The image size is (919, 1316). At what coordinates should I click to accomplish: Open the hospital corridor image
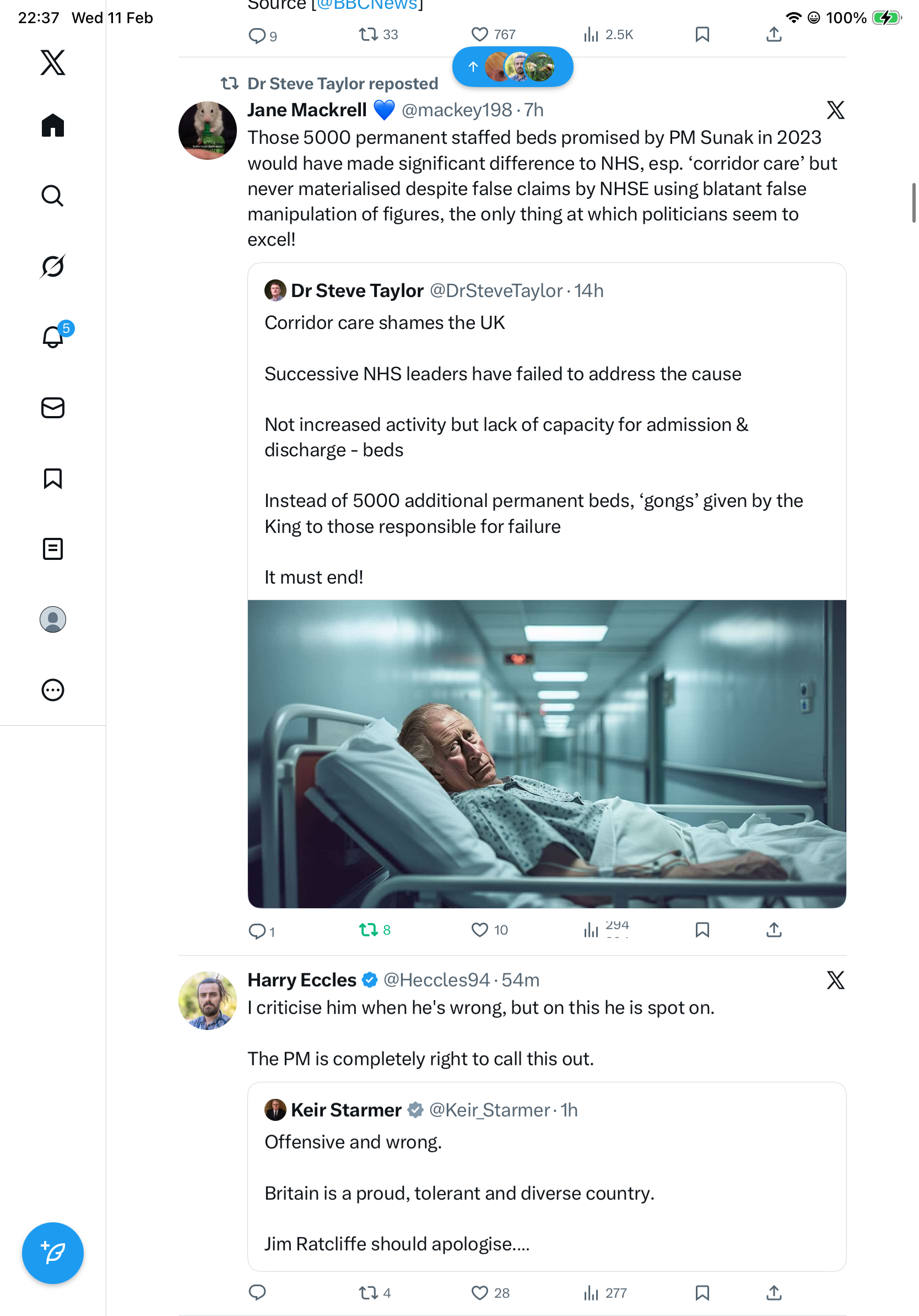pos(547,753)
